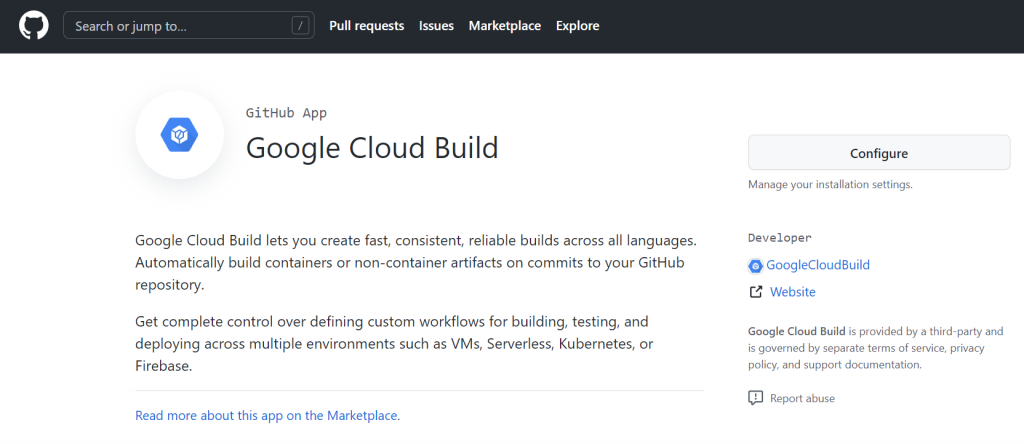Open 'Read more about this app' link
This screenshot has width=1024, height=444.
[x=267, y=415]
